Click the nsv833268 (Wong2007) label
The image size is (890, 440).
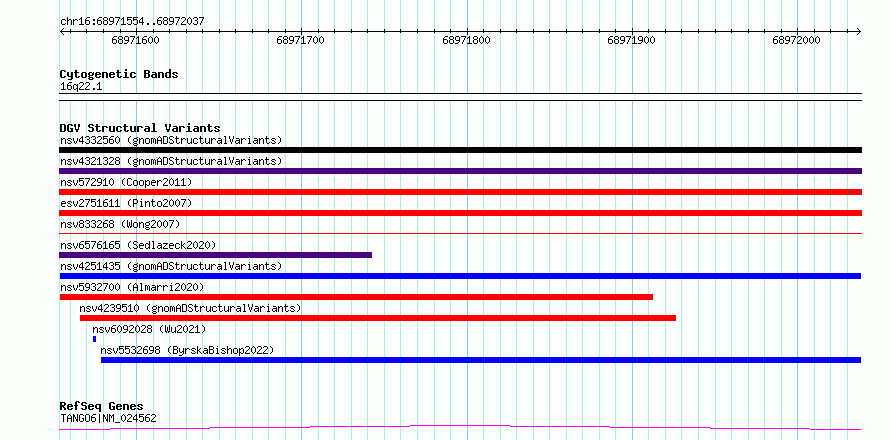coord(120,224)
